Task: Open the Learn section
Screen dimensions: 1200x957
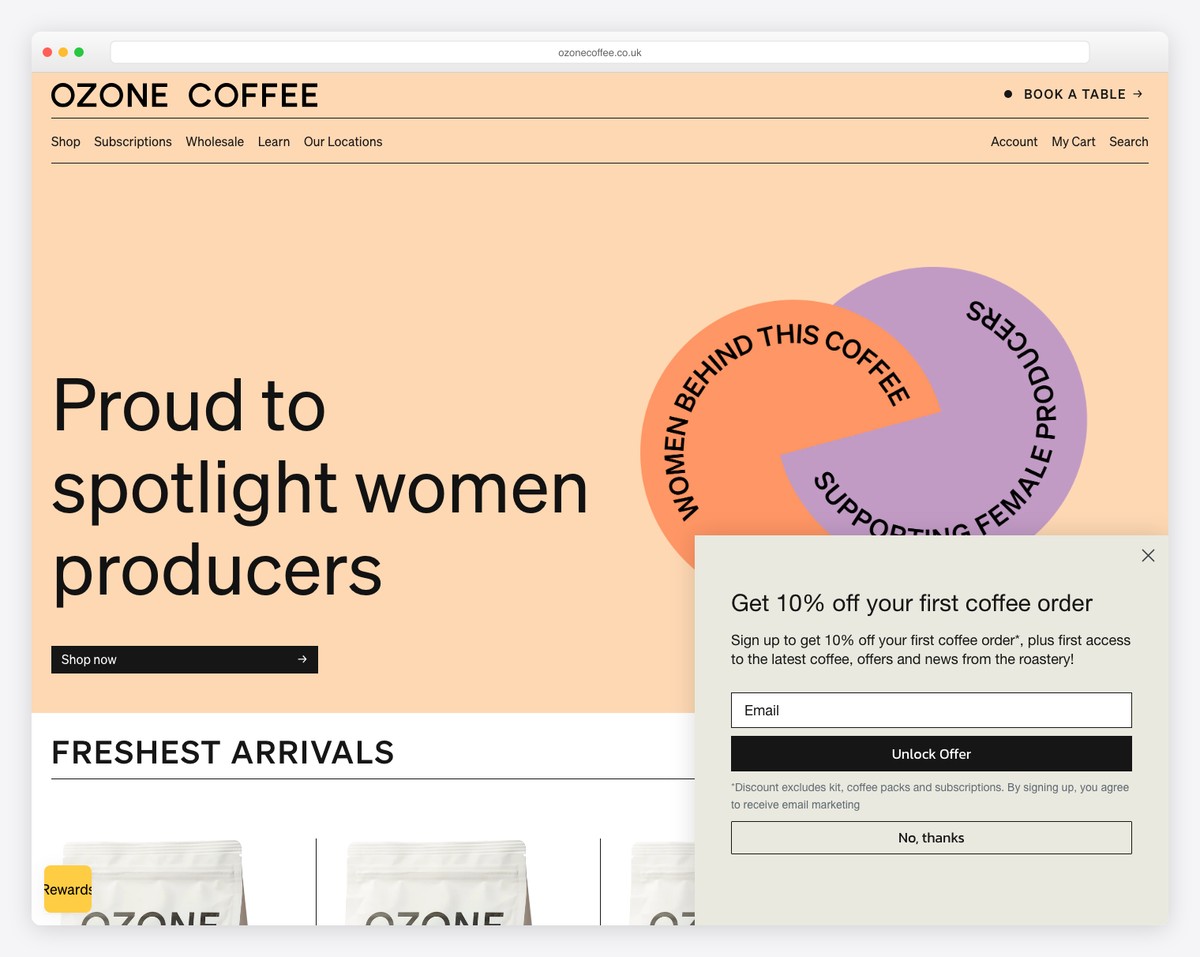Action: [x=273, y=141]
